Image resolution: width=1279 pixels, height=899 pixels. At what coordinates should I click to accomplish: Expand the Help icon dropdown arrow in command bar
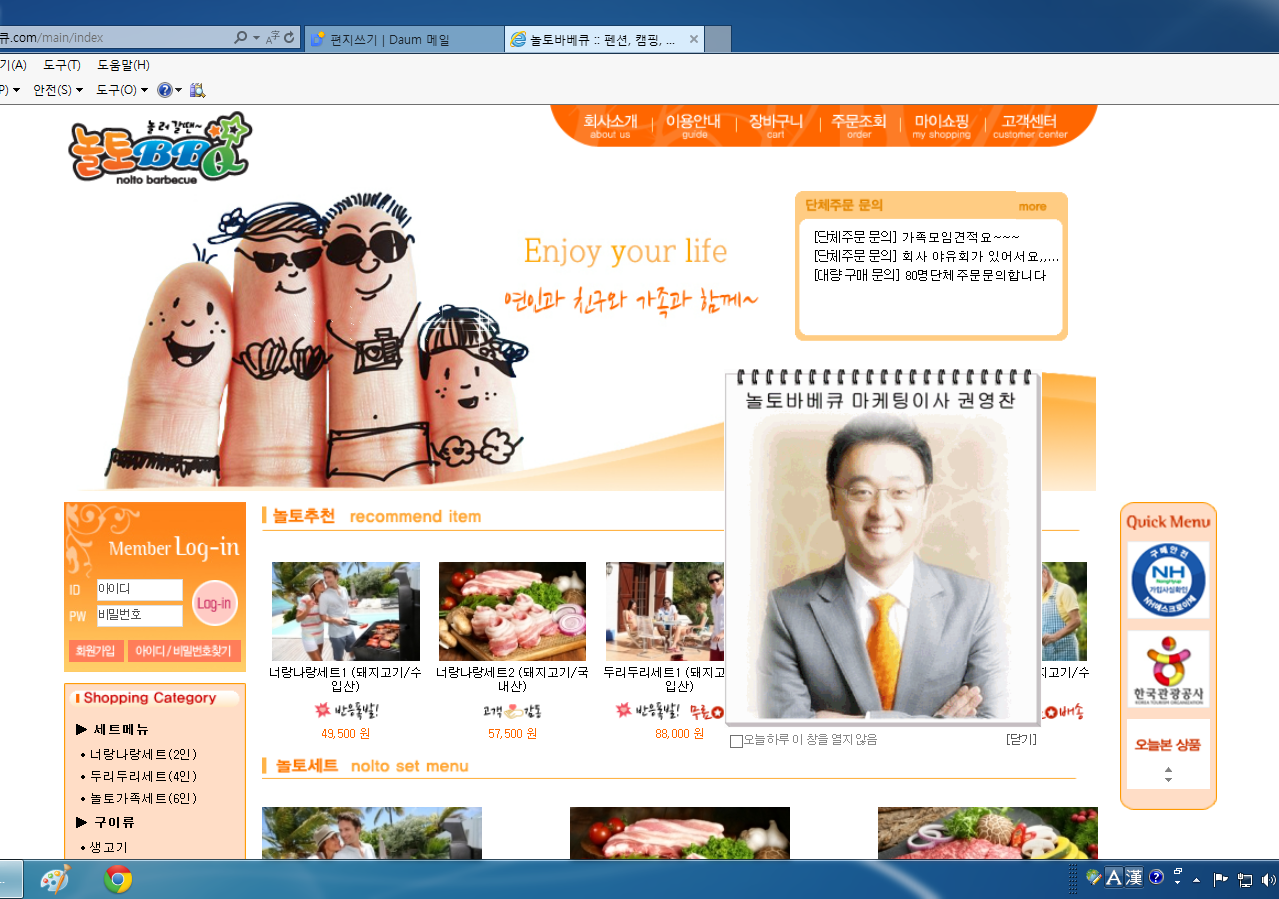click(179, 90)
